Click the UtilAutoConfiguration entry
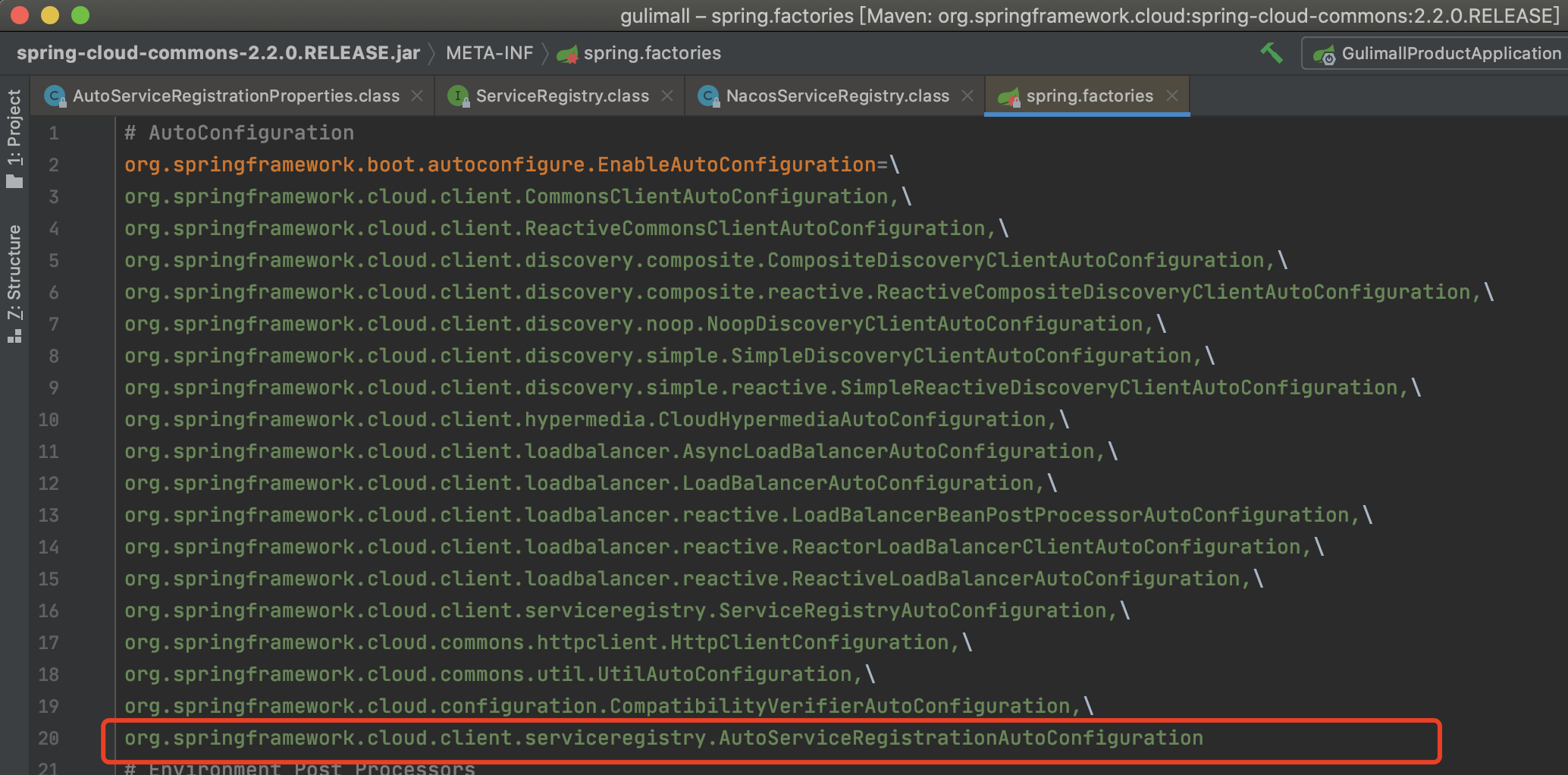This screenshot has height=775, width=1568. [x=488, y=674]
